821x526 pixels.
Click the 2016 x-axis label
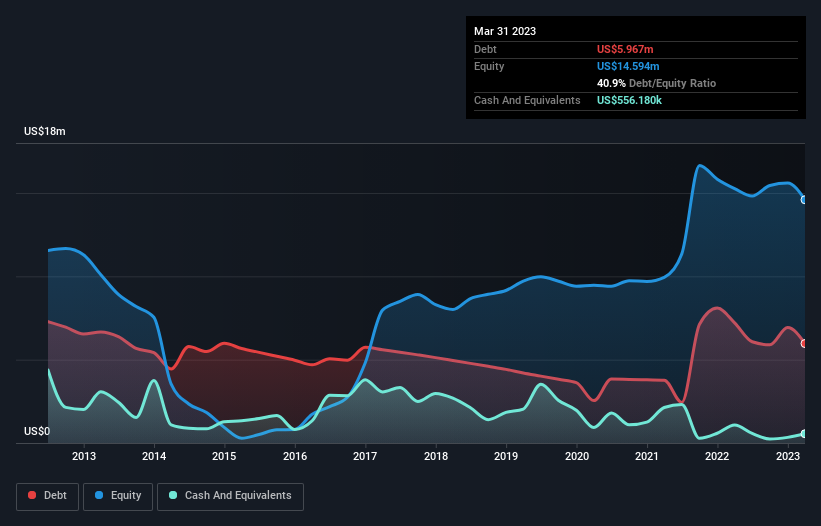click(295, 456)
